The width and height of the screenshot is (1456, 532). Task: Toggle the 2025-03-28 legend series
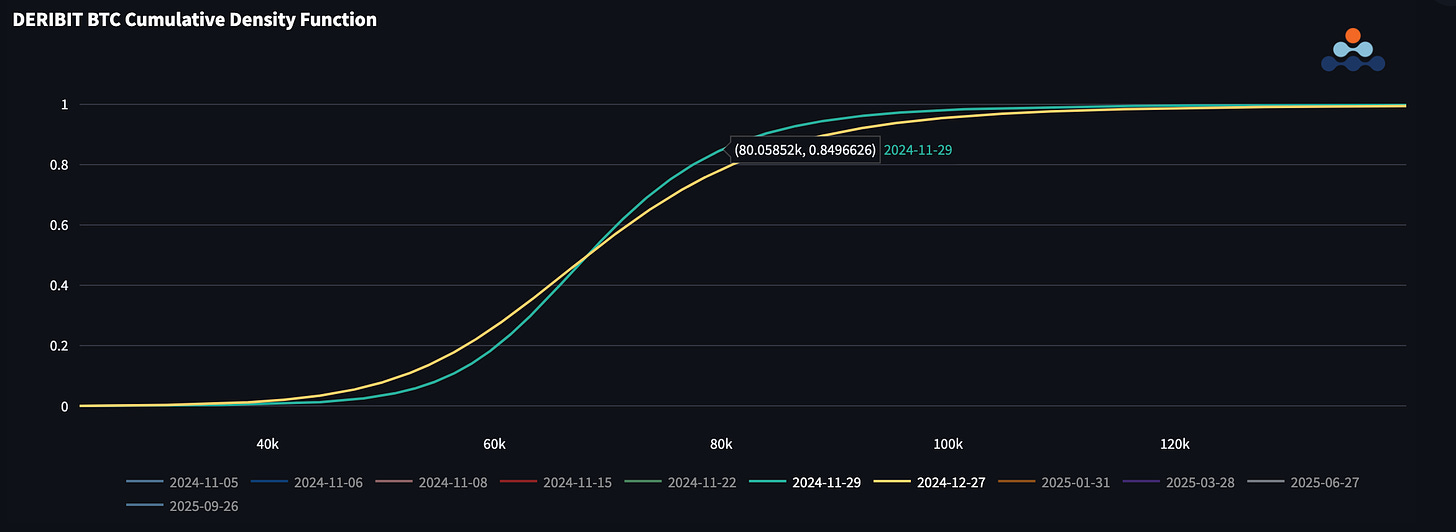[1178, 482]
